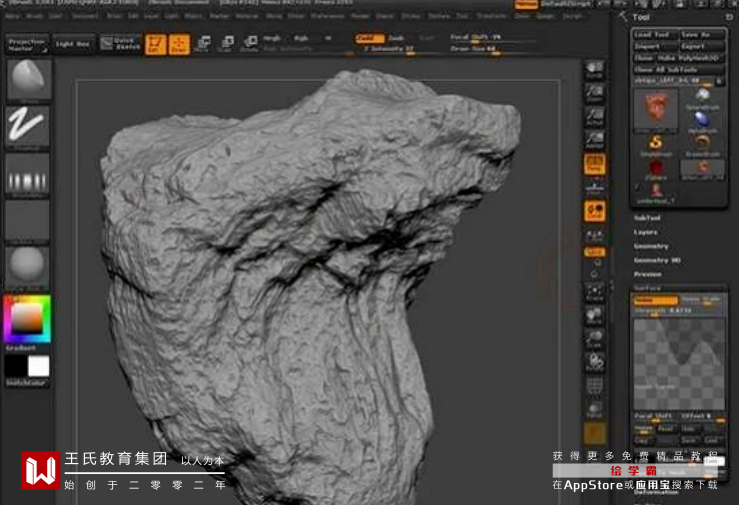Click Projection Master button
This screenshot has height=505, width=739.
pyautogui.click(x=27, y=44)
